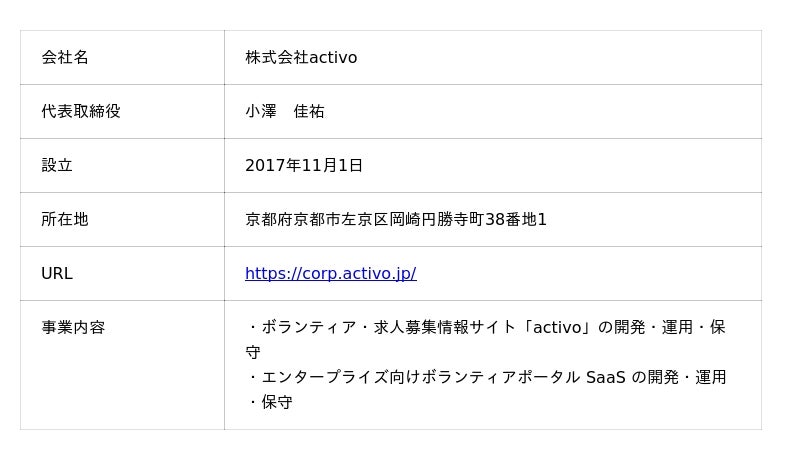Click the 守 character on the wrapped line
Viewport: 800px width, 460px height.
[x=253, y=352]
